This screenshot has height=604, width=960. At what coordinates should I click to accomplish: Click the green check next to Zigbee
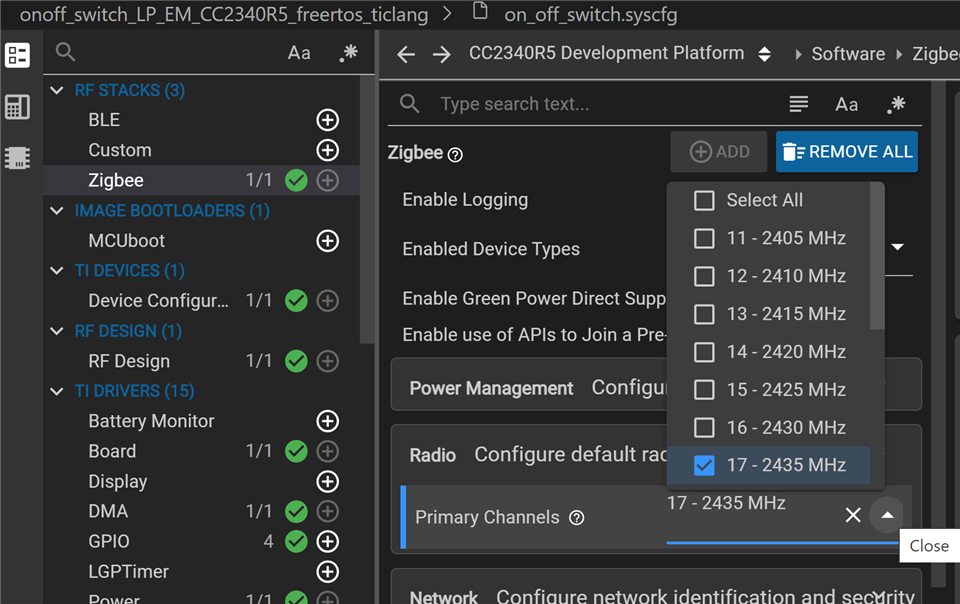coord(296,181)
